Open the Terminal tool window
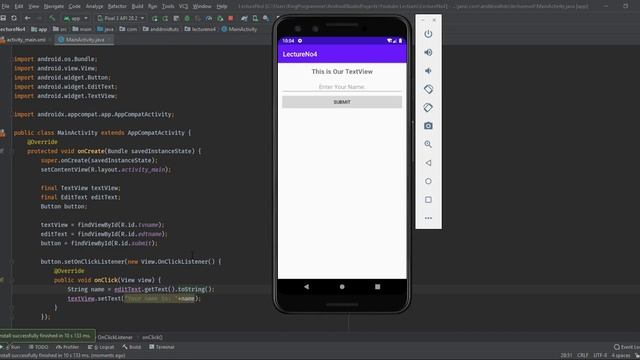 pyautogui.click(x=162, y=347)
